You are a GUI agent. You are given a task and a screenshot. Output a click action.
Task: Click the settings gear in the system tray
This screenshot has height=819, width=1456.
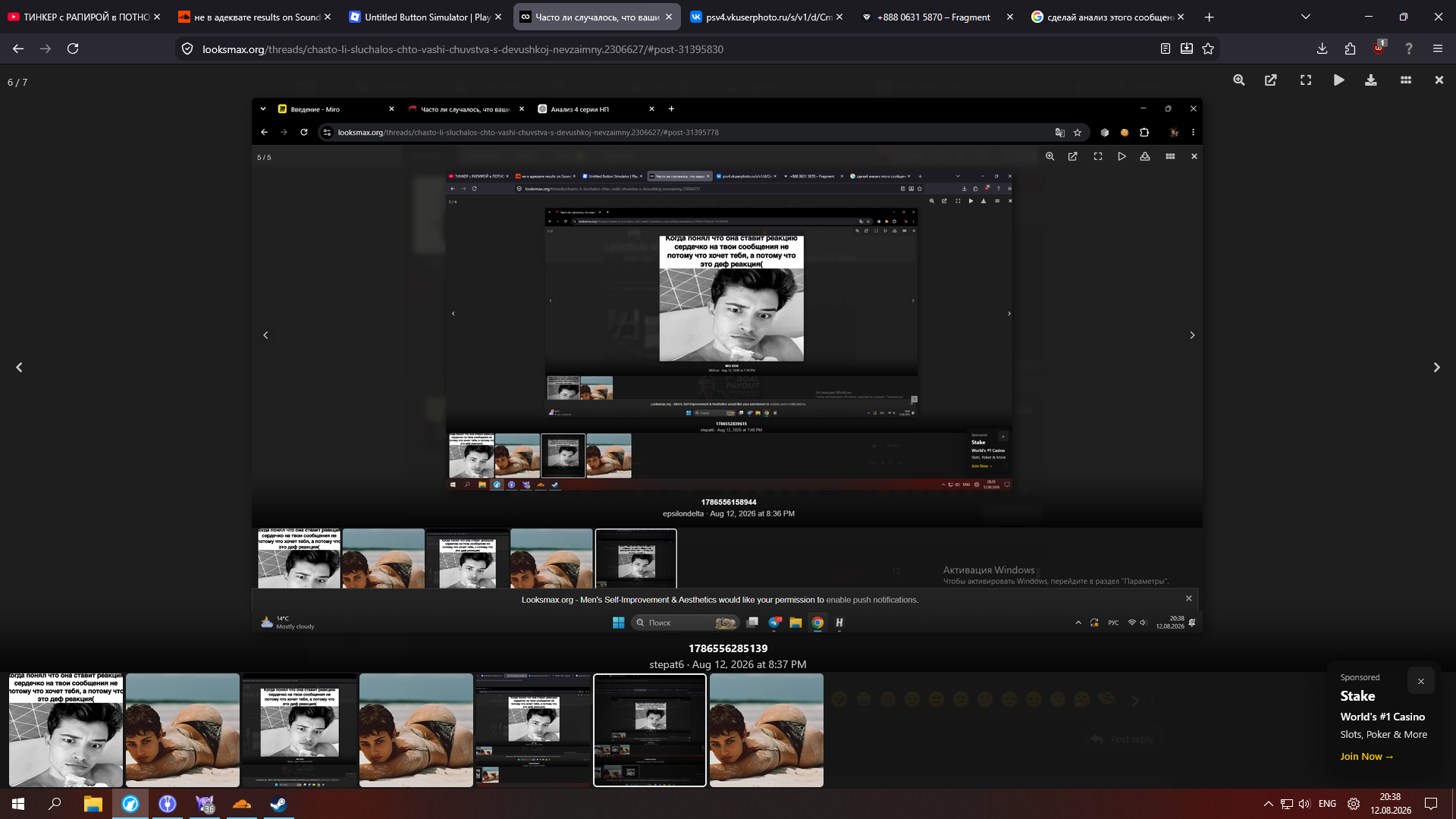tap(1354, 804)
